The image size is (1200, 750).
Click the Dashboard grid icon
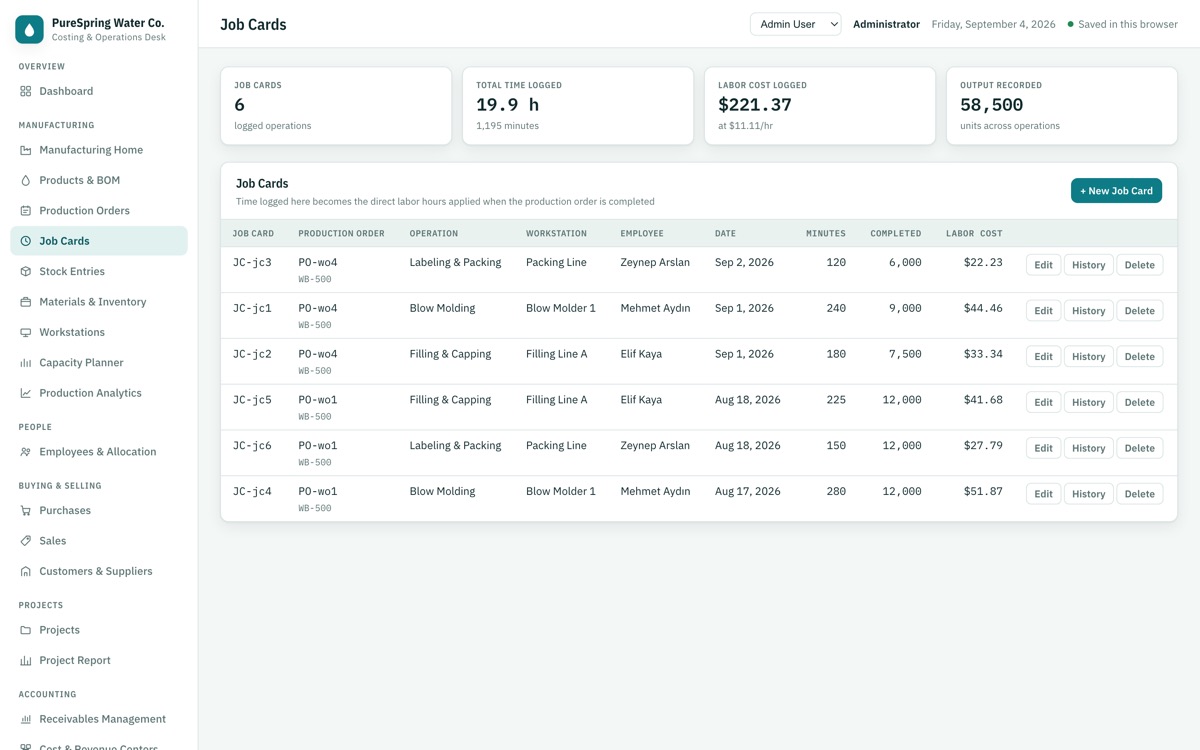tap(26, 91)
